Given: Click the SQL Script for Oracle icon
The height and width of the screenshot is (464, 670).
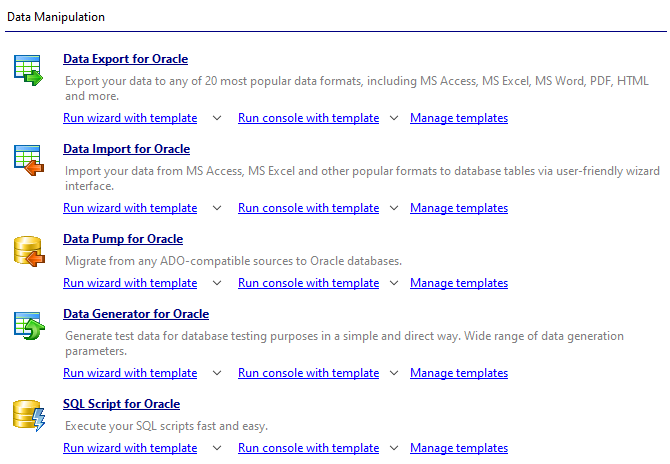Looking at the screenshot, I should (29, 416).
